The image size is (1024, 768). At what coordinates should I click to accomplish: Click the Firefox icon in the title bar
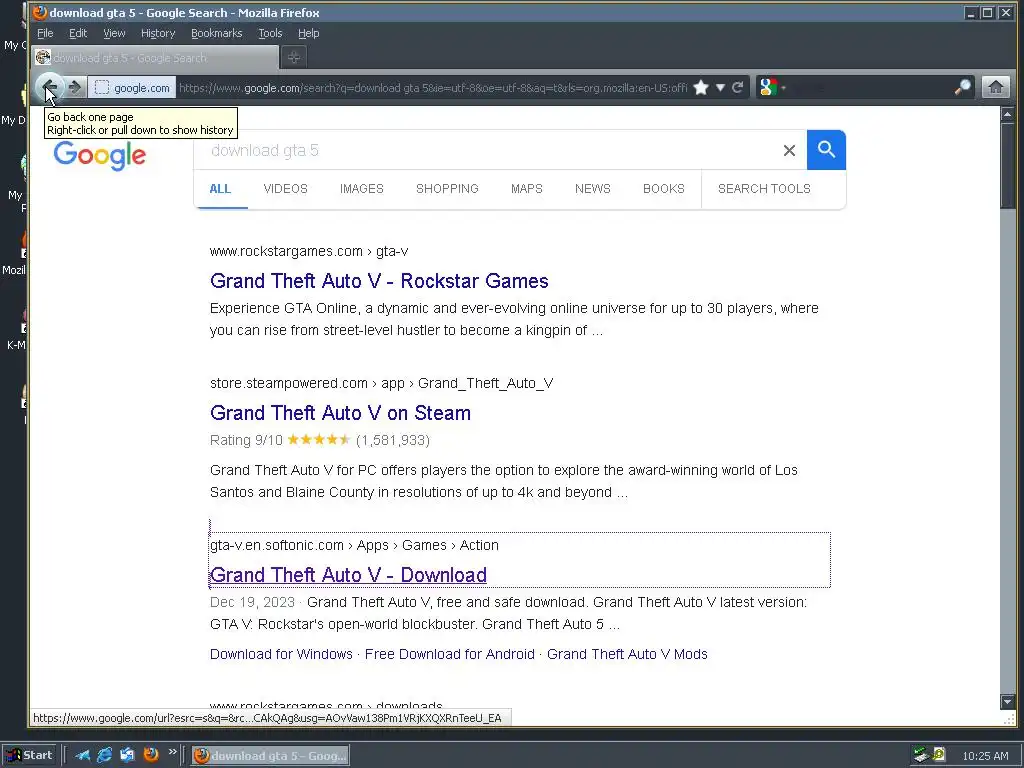coord(40,12)
